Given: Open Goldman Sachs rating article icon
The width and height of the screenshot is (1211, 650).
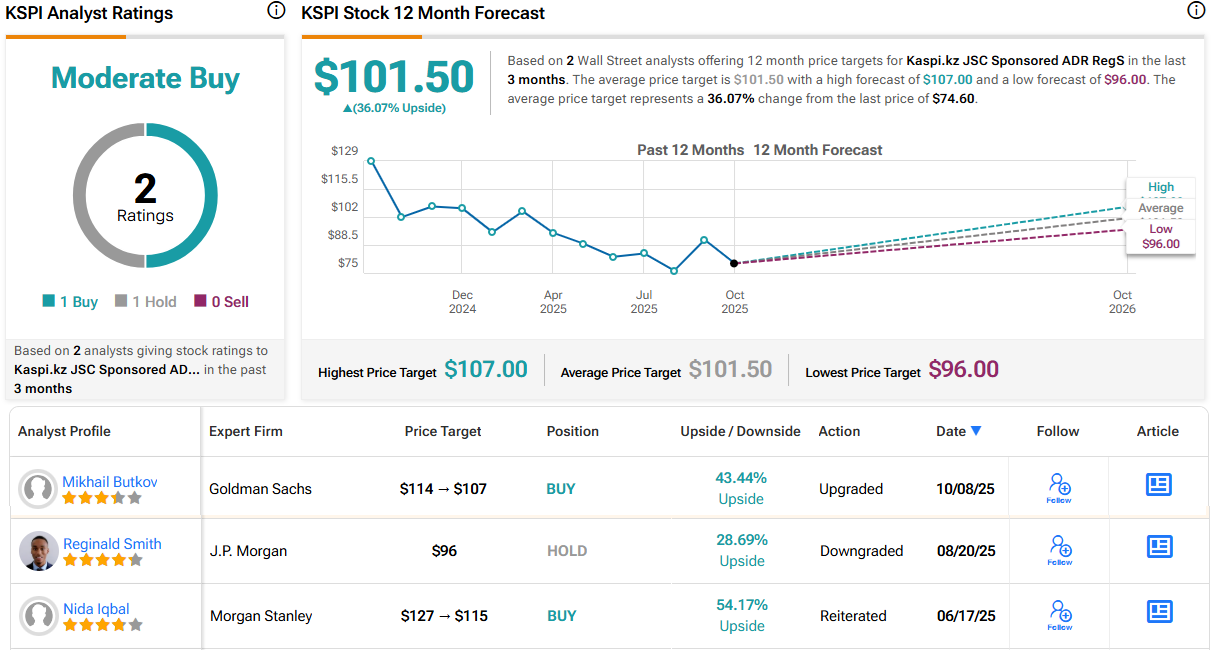Looking at the screenshot, I should pos(1158,485).
